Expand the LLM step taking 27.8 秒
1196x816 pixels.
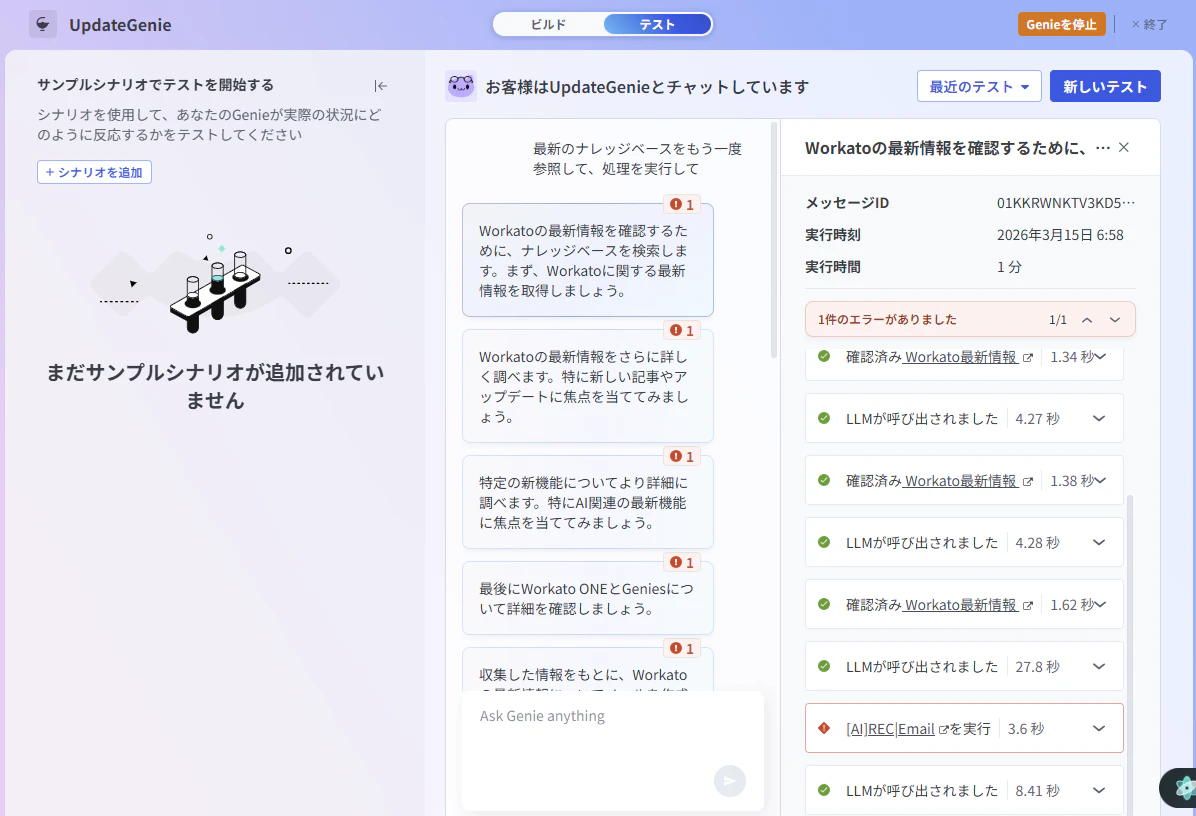1099,667
